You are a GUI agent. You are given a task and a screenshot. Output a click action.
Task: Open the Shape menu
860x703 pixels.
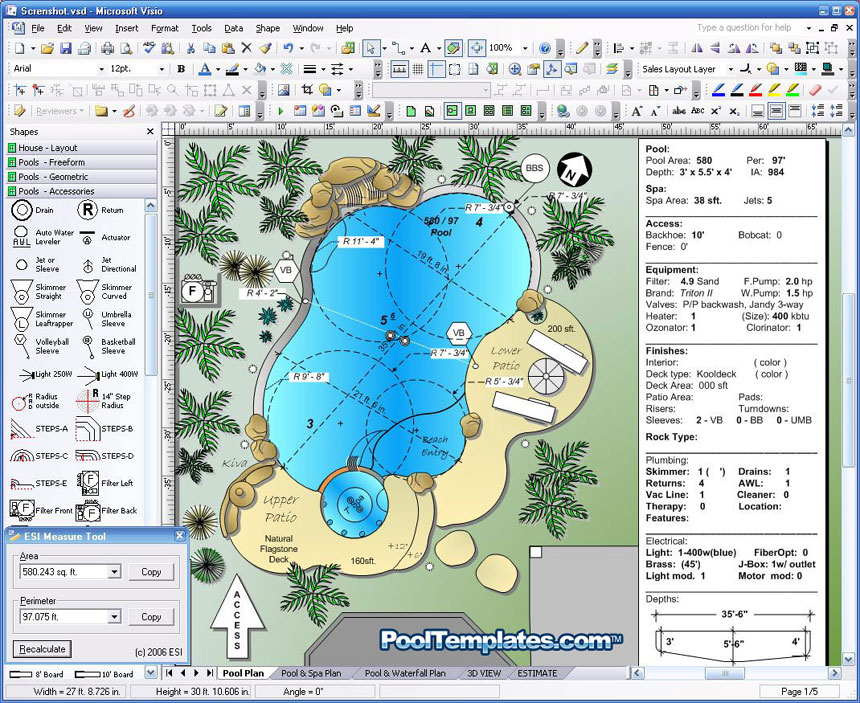[268, 28]
